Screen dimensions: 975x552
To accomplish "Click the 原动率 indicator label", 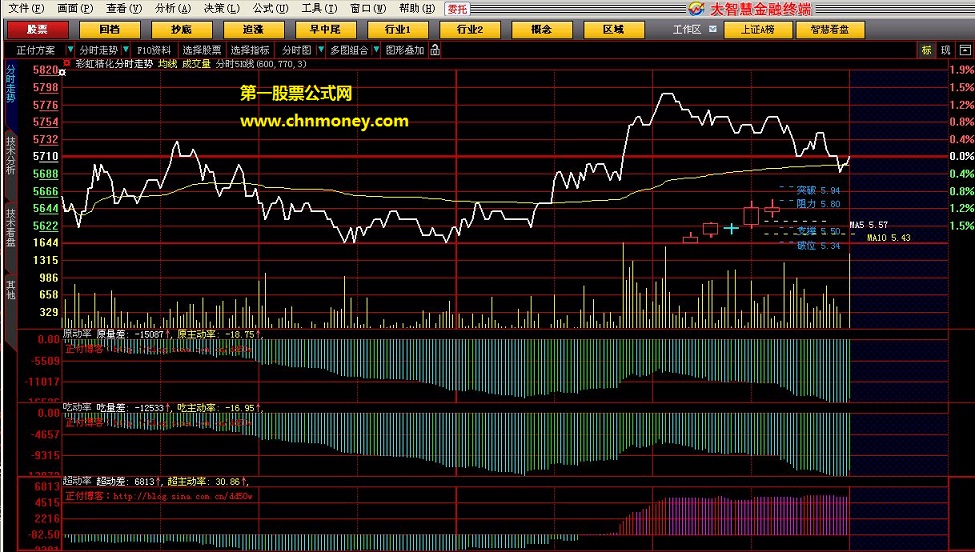I will (x=77, y=334).
